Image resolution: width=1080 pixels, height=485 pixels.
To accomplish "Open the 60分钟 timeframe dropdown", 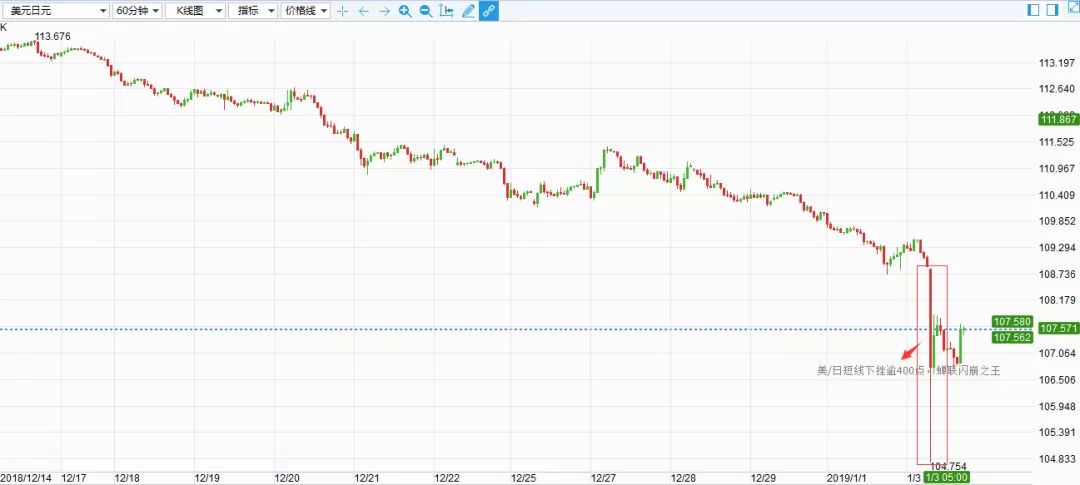I will (137, 11).
